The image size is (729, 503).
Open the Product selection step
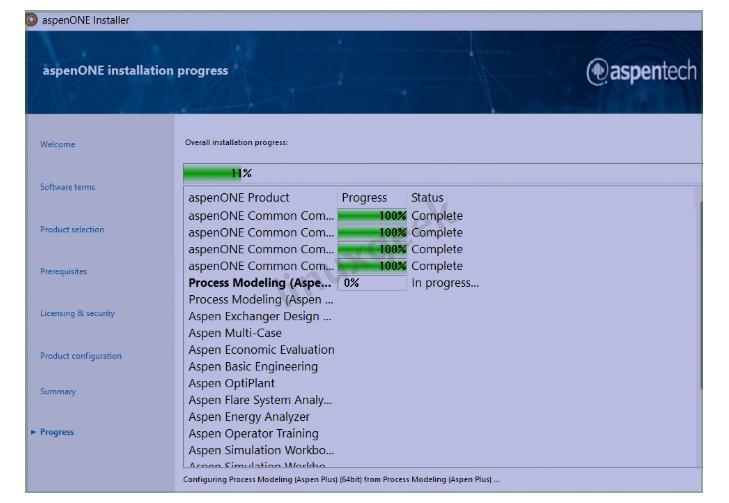[72, 229]
